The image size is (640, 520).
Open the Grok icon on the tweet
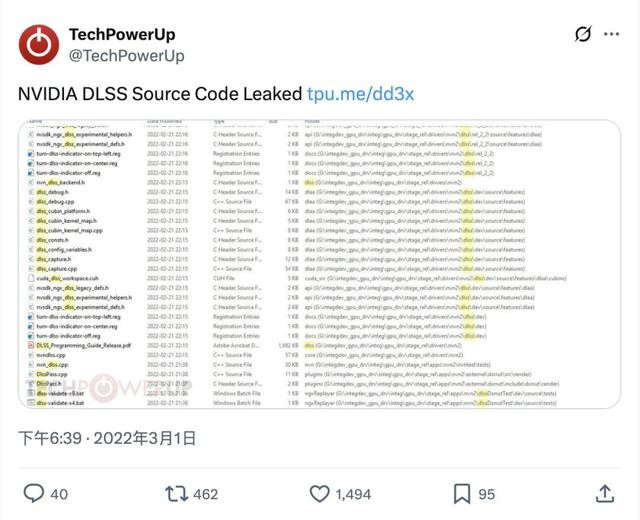[584, 35]
